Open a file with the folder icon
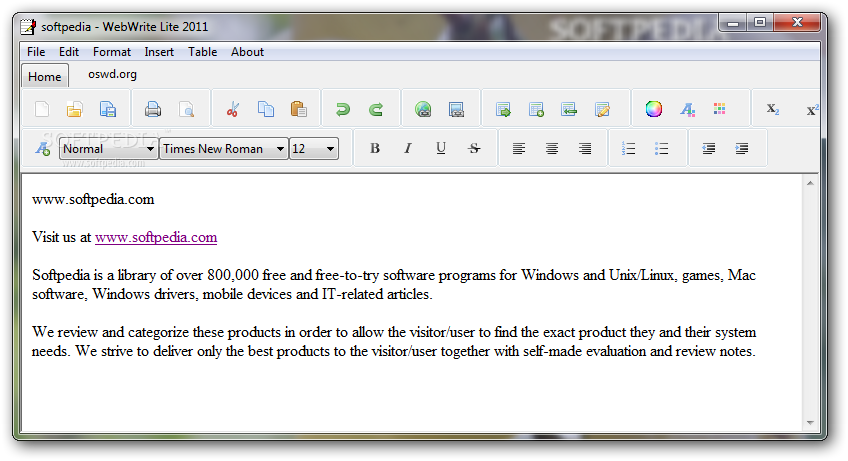Image resolution: width=848 pixels, height=461 pixels. point(75,109)
